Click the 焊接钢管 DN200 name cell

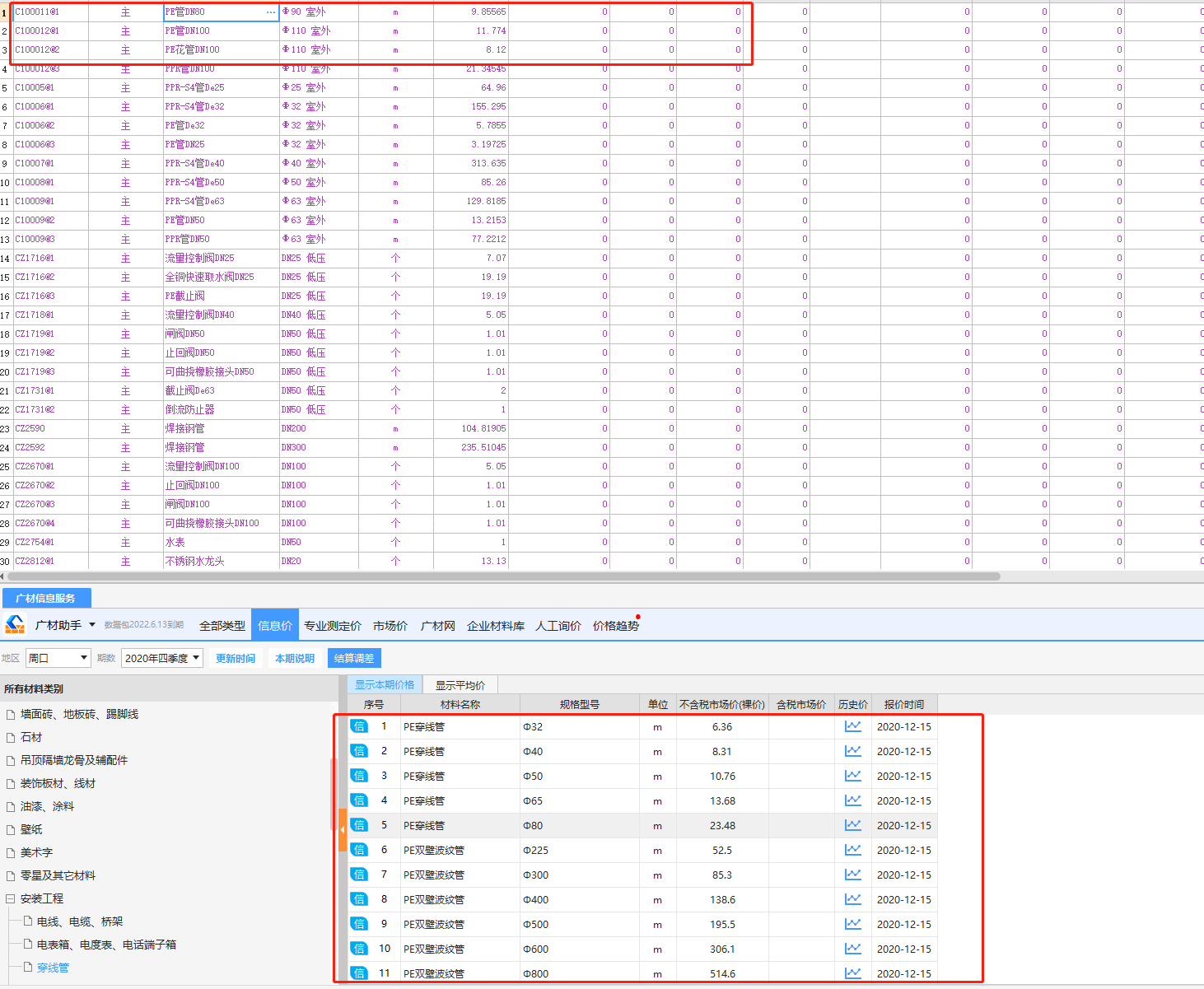(221, 428)
